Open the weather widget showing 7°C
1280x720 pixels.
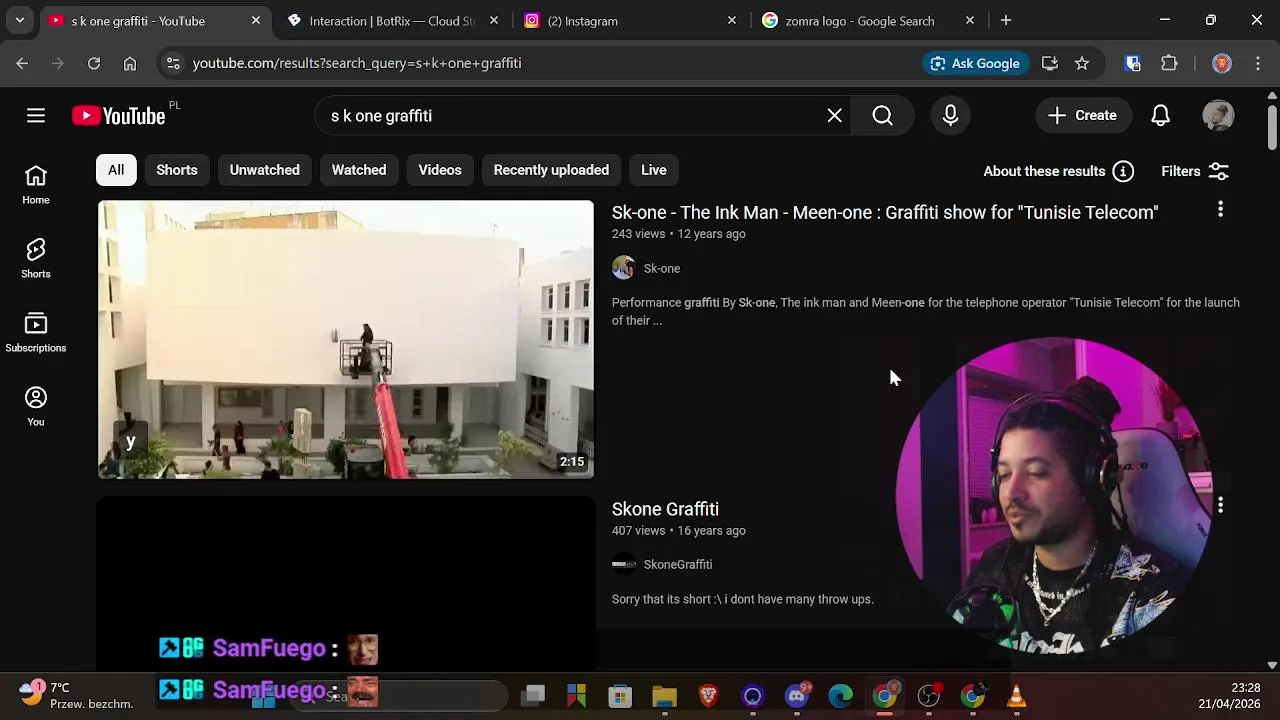tap(78, 696)
